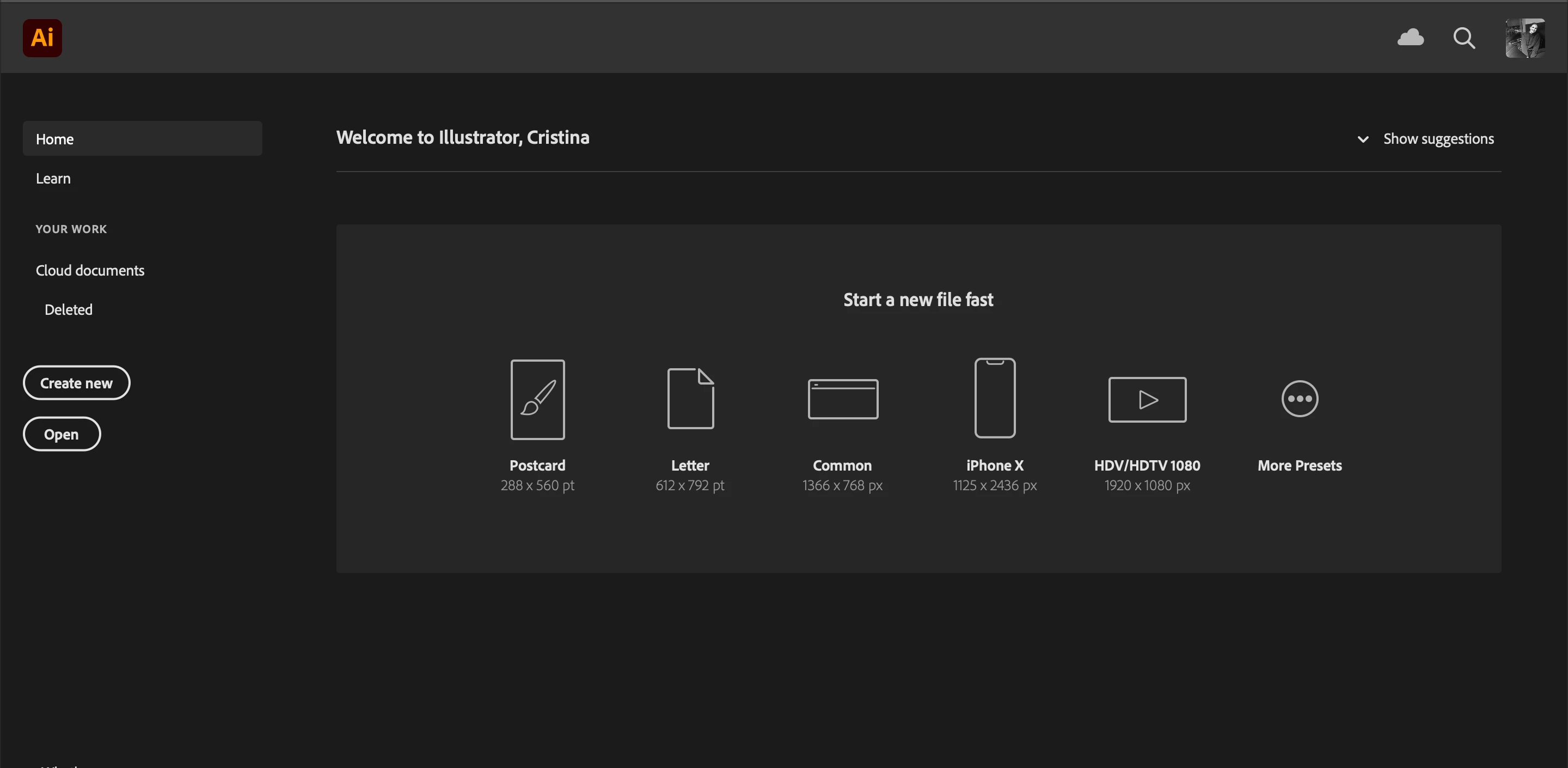Select the HDV/HDTV 1080 video icon
1568x768 pixels.
pos(1147,400)
